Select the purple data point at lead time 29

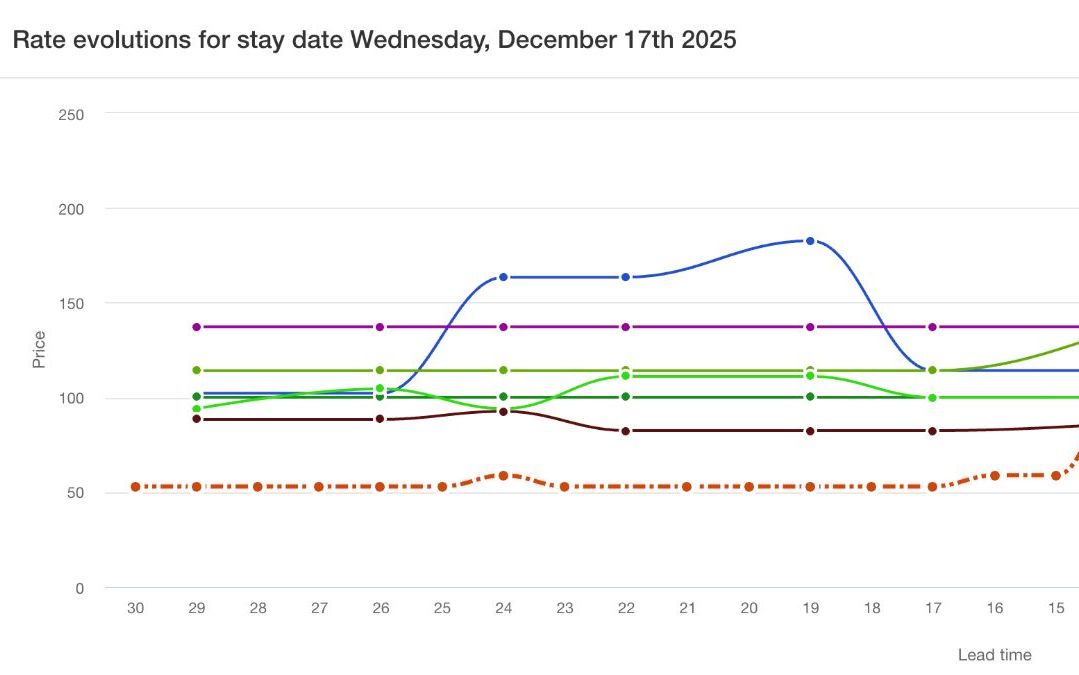pyautogui.click(x=197, y=327)
